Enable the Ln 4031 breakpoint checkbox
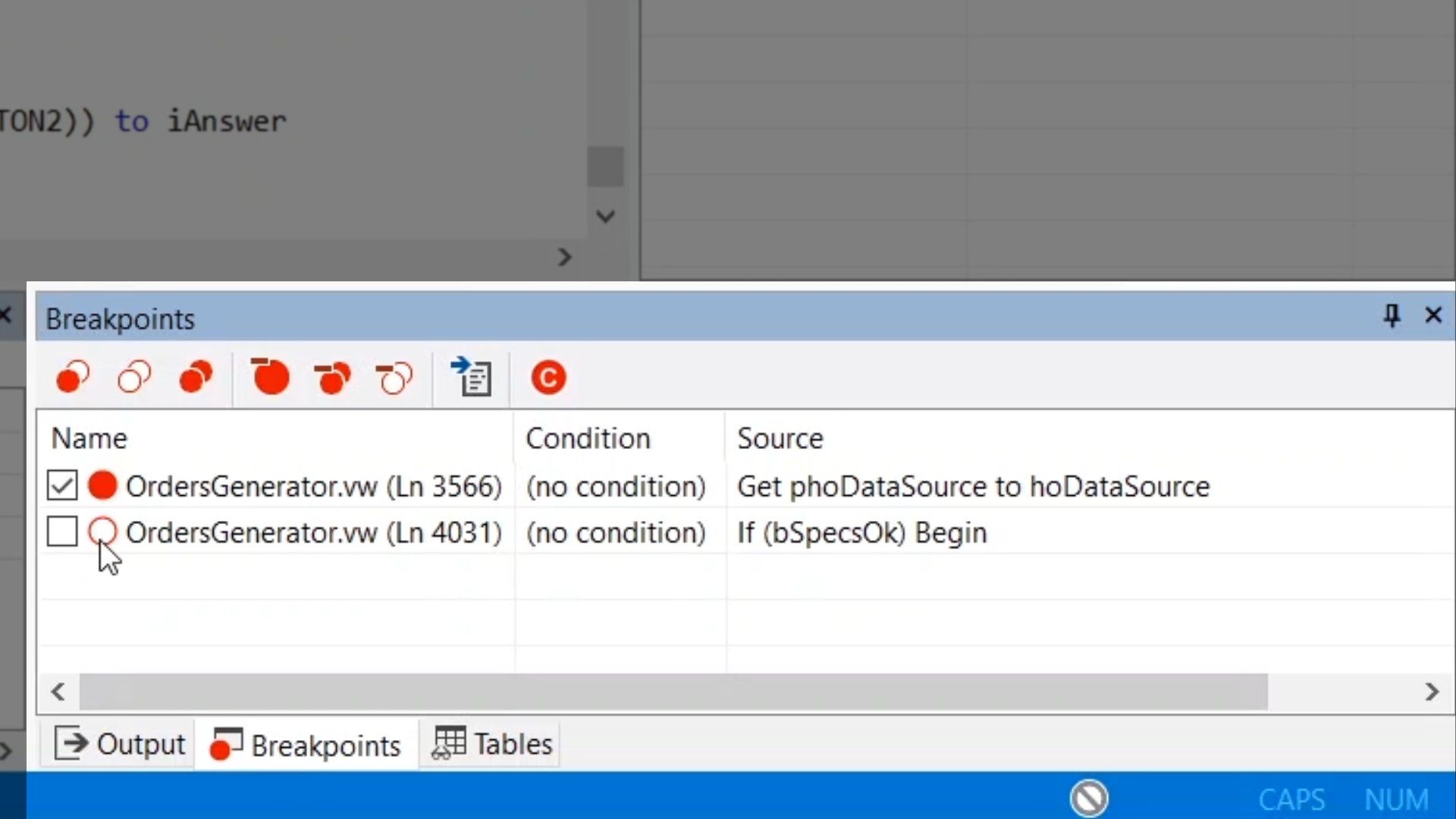1456x819 pixels. (x=62, y=532)
